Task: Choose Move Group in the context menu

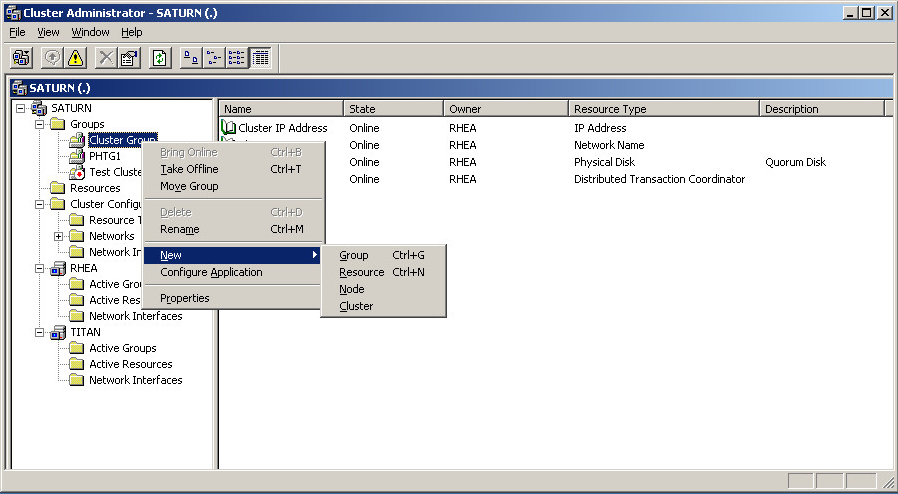Action: (x=234, y=186)
